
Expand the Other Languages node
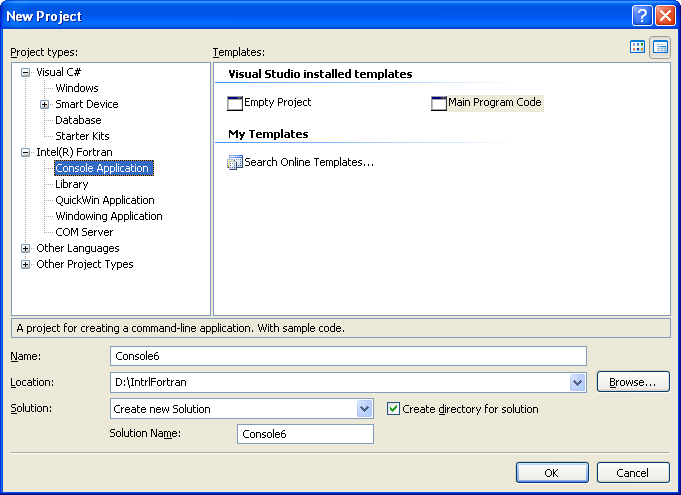(26, 248)
